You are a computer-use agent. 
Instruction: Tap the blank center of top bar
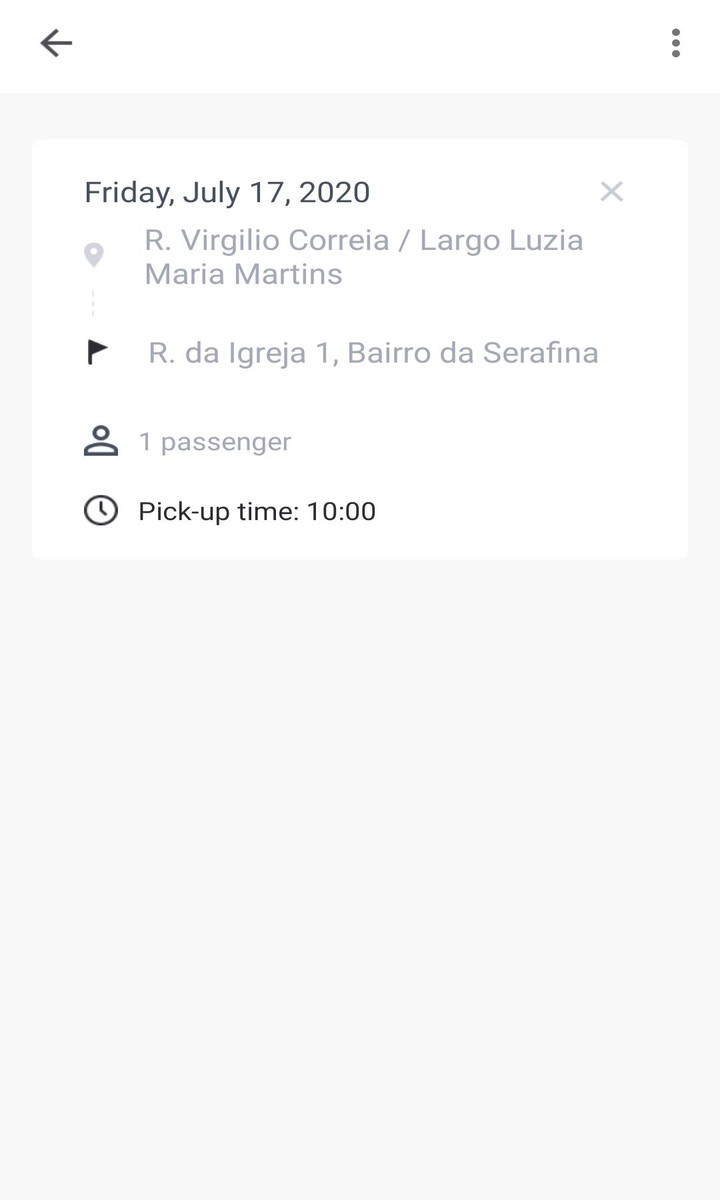coord(360,43)
